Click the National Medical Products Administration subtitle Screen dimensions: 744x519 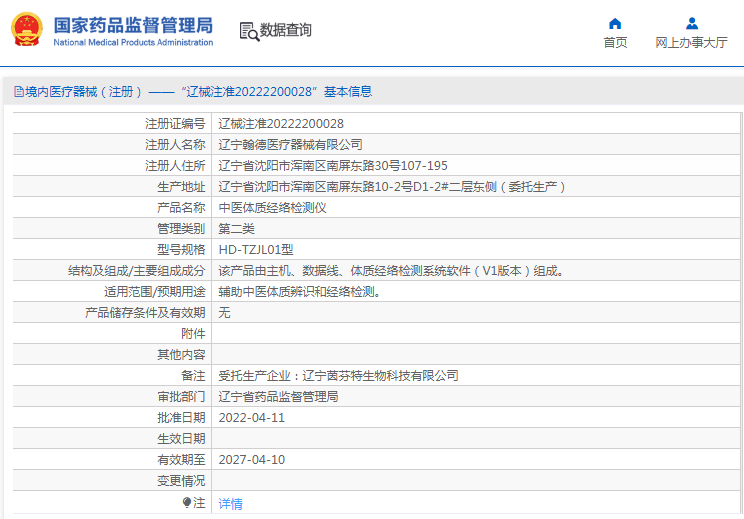tap(132, 43)
